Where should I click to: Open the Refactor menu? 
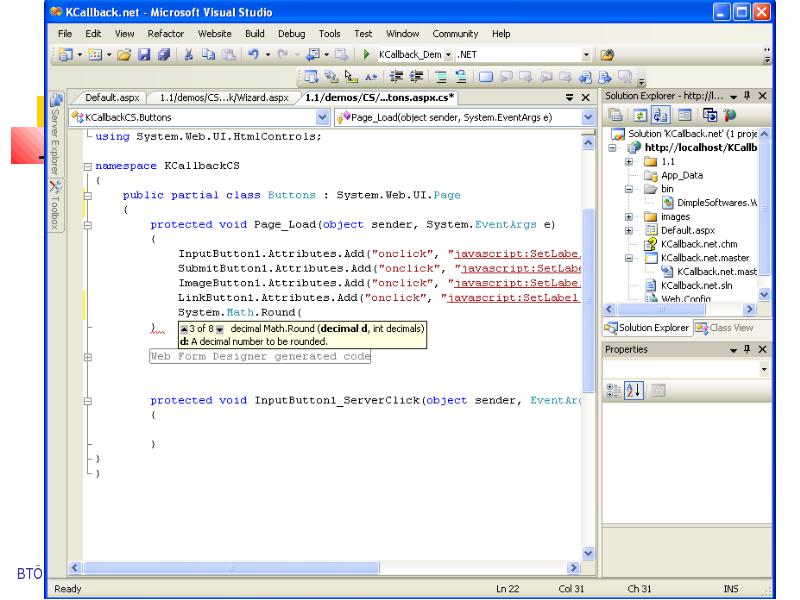click(165, 34)
